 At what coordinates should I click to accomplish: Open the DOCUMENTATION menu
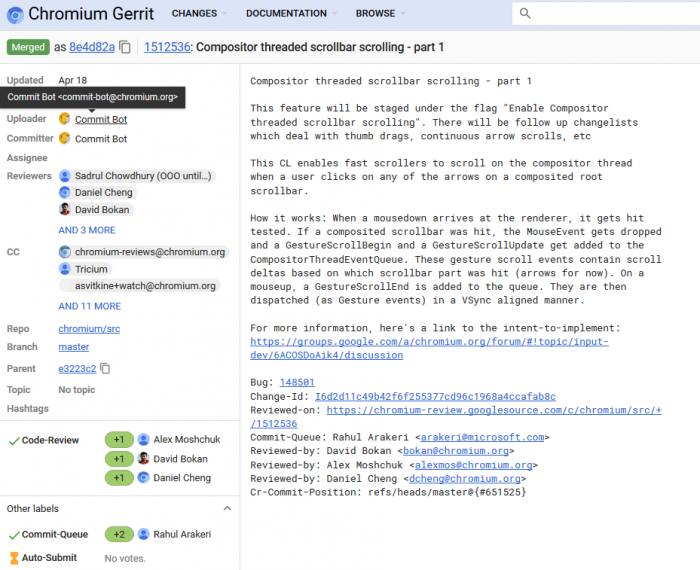(x=286, y=14)
